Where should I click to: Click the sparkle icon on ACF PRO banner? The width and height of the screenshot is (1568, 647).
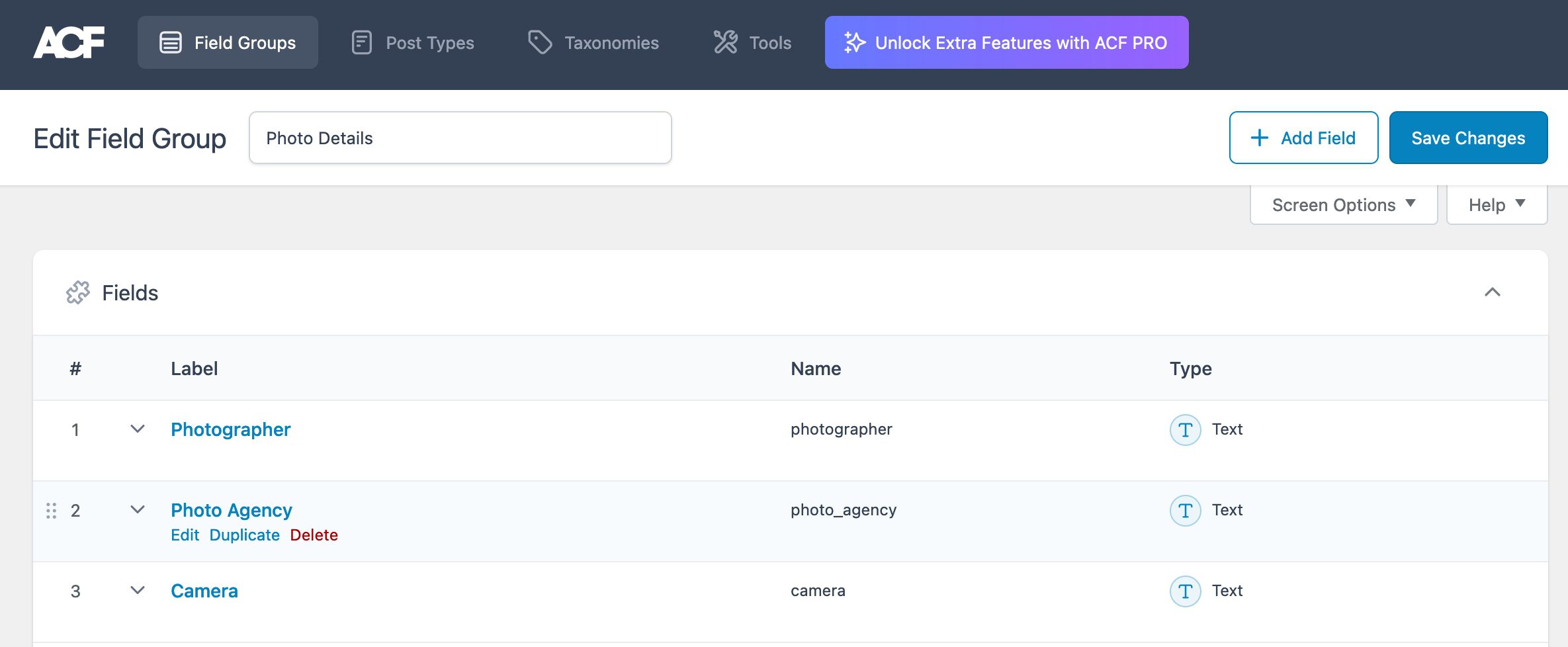pyautogui.click(x=854, y=43)
